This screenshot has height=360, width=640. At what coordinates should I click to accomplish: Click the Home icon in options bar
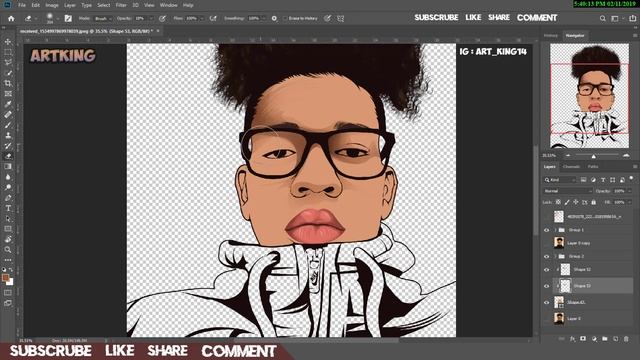point(11,18)
